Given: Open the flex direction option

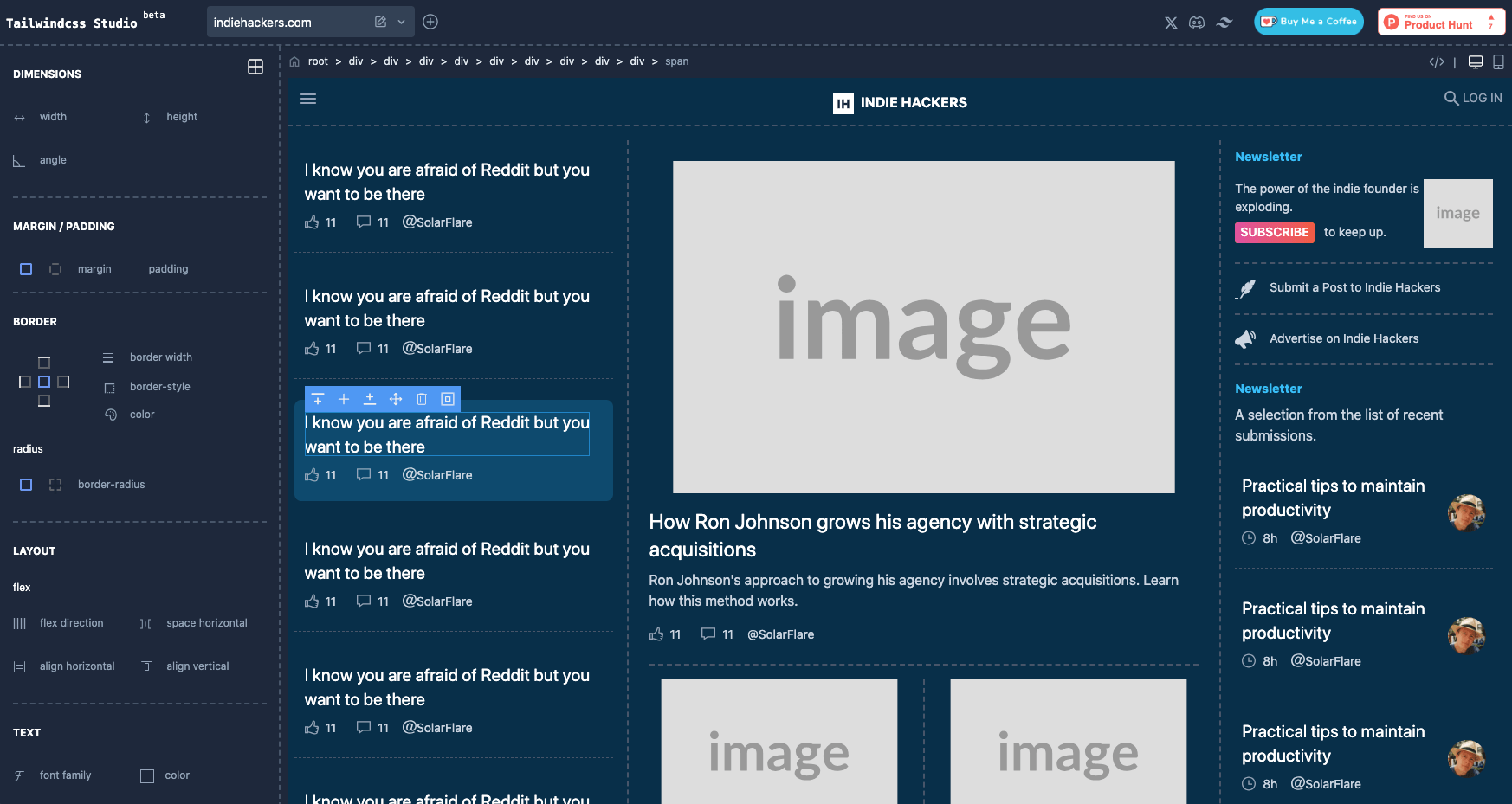Looking at the screenshot, I should 71,623.
